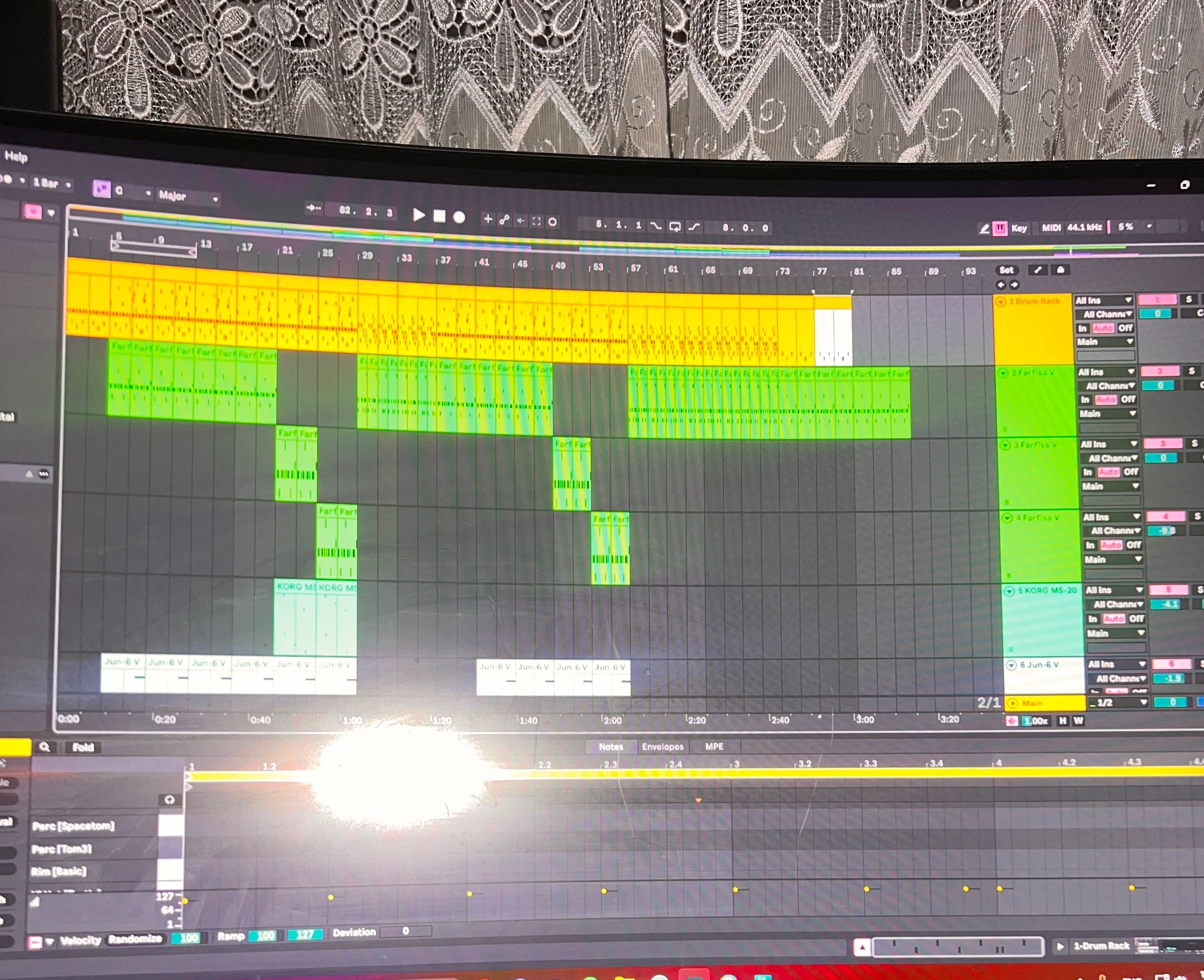Toggle the Computer MIDI Keyboard icon
Viewport: 1204px width, 980px height.
(1000, 229)
